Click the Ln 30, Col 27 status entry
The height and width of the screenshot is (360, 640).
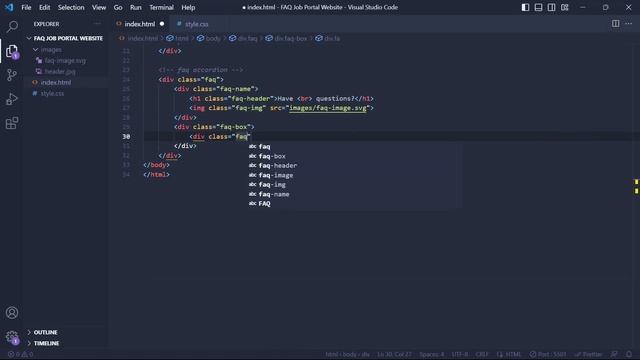[x=394, y=354]
